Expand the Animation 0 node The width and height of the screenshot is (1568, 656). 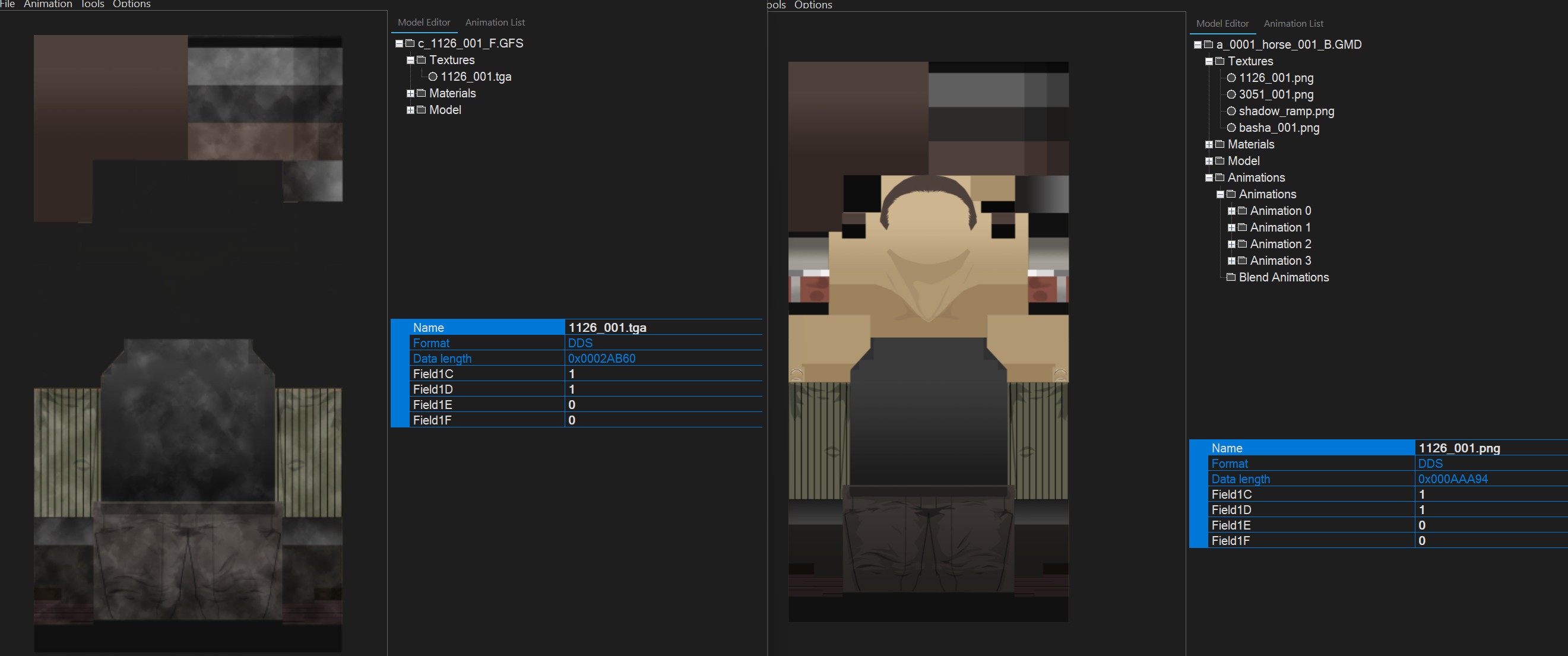coord(1231,211)
